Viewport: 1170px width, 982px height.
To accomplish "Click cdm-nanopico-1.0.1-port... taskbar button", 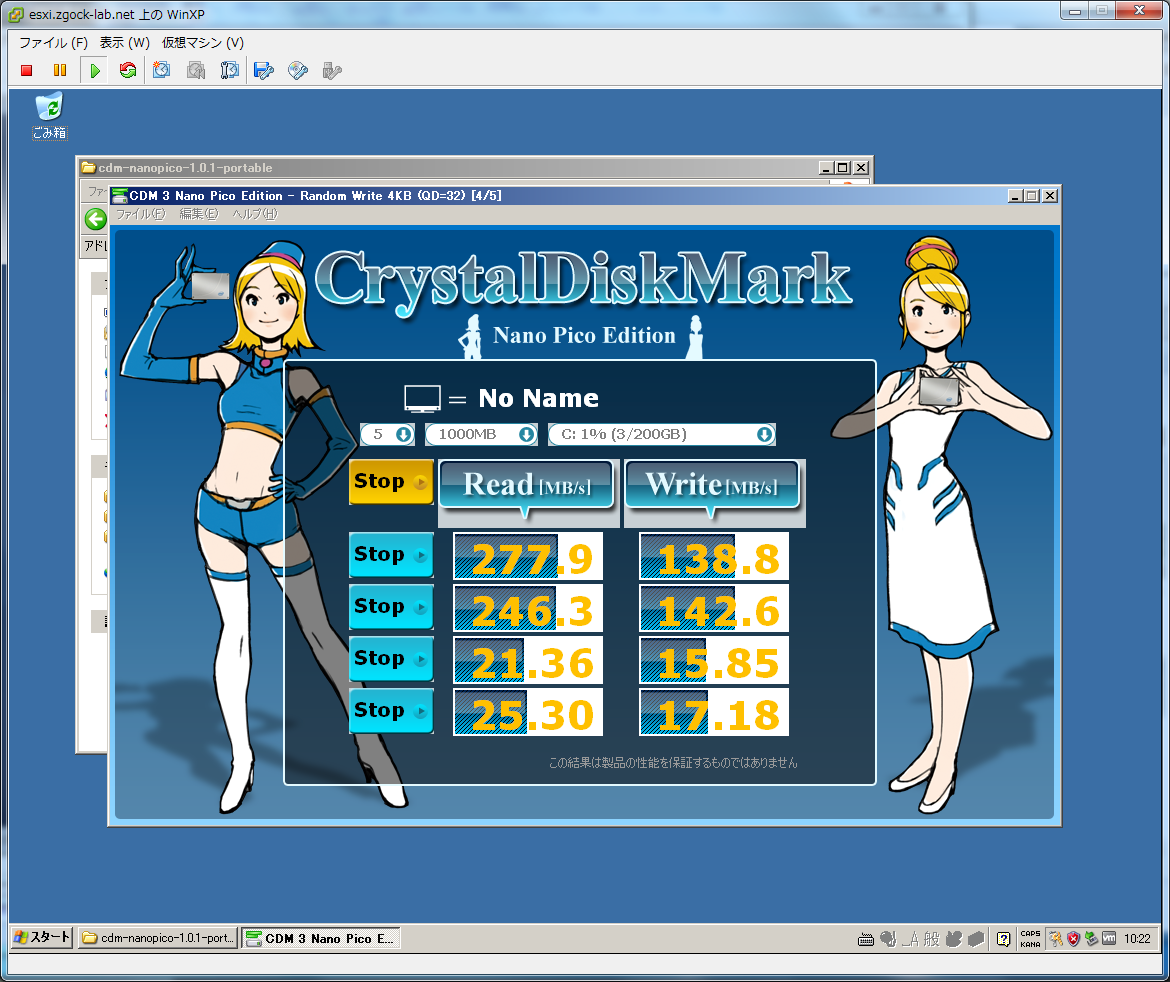I will pyautogui.click(x=158, y=938).
